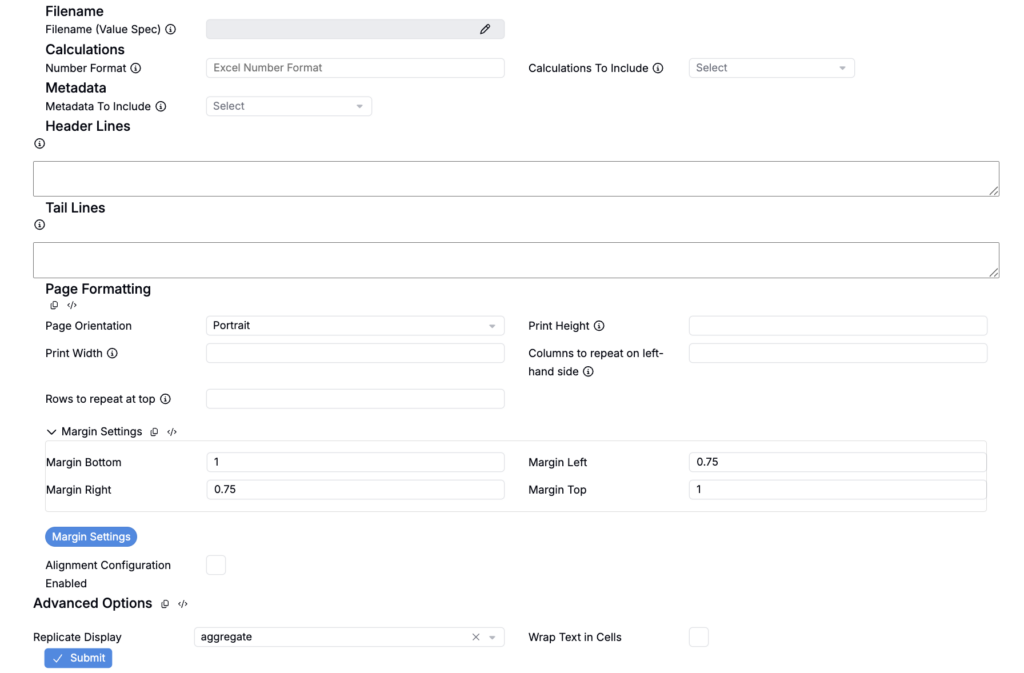This screenshot has height=673, width=1024.
Task: Click info icon next to Print Height
Action: click(599, 326)
